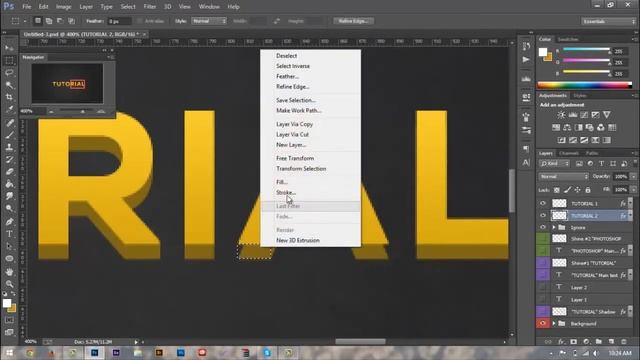Expand the Background layer group
640x360 pixels.
[554, 324]
